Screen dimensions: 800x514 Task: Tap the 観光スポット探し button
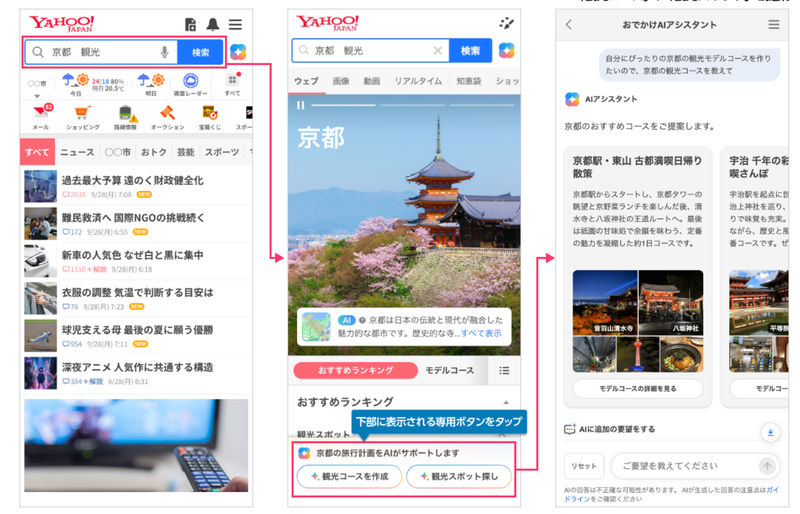pos(459,476)
